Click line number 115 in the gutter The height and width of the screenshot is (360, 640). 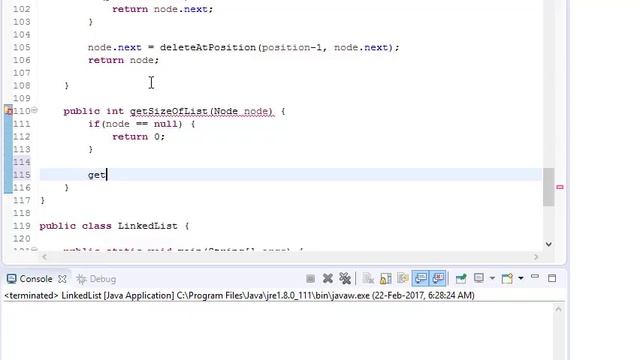[22, 175]
